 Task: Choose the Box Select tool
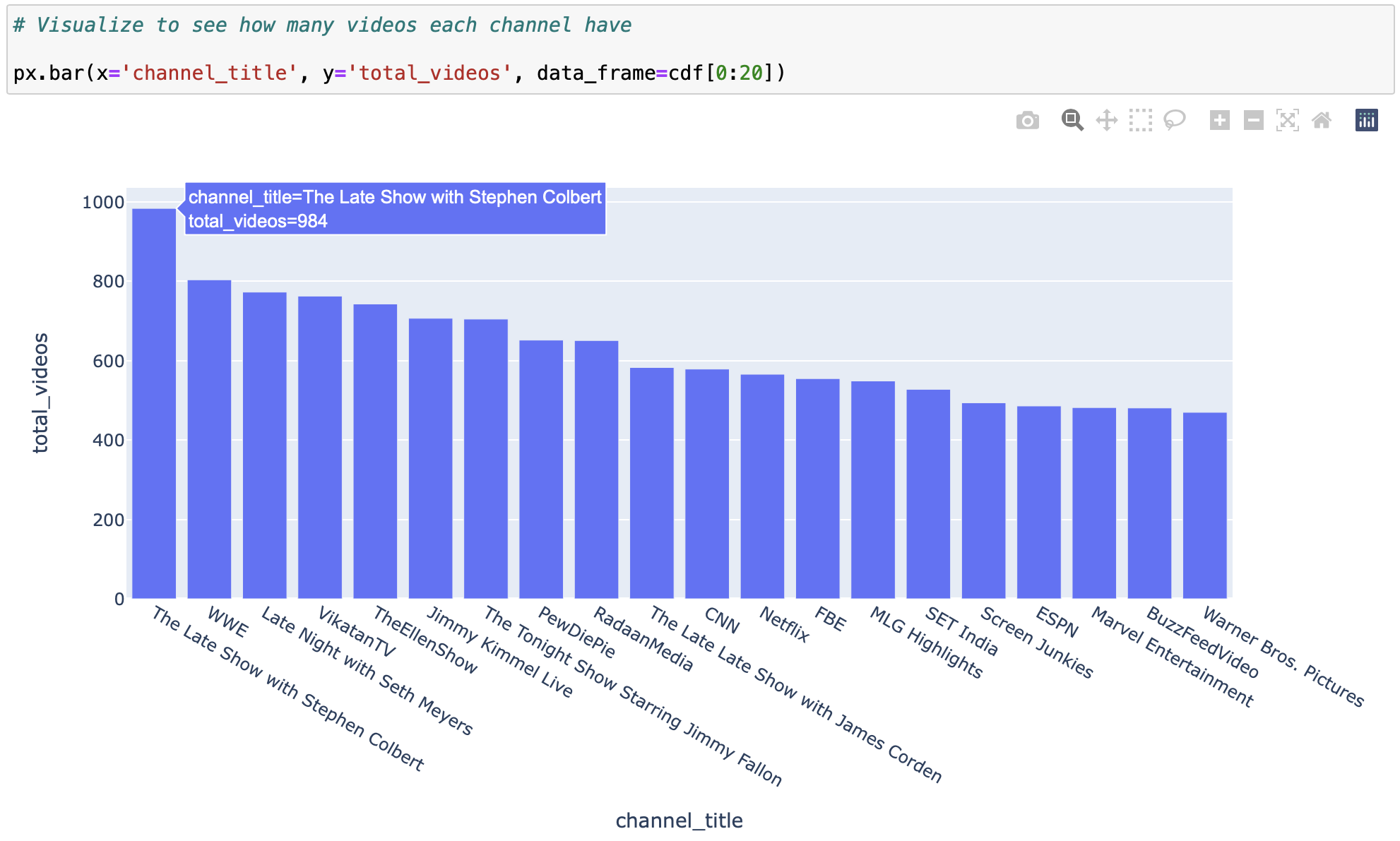point(1140,120)
